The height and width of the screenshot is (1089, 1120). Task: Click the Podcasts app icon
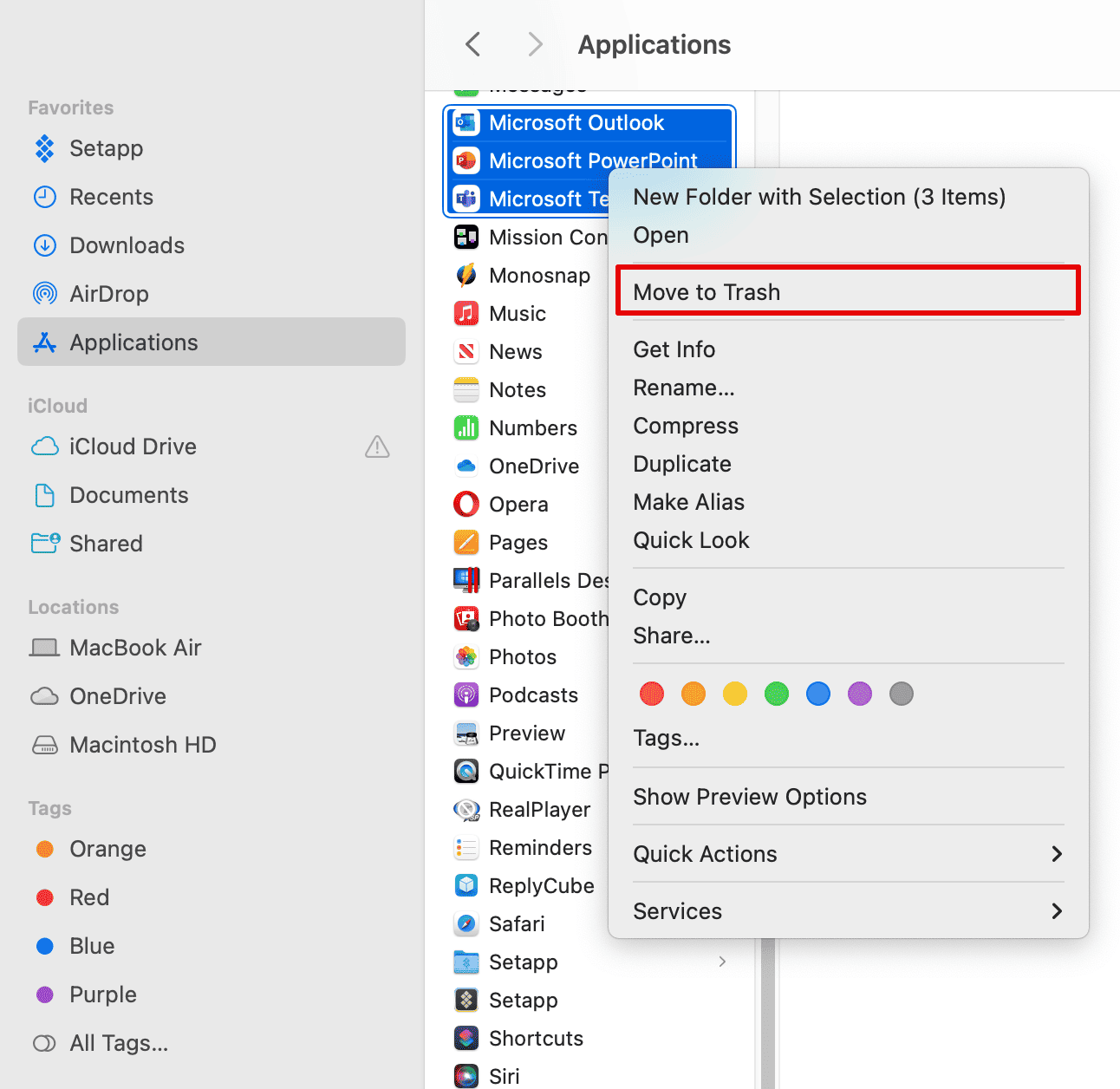tap(466, 694)
